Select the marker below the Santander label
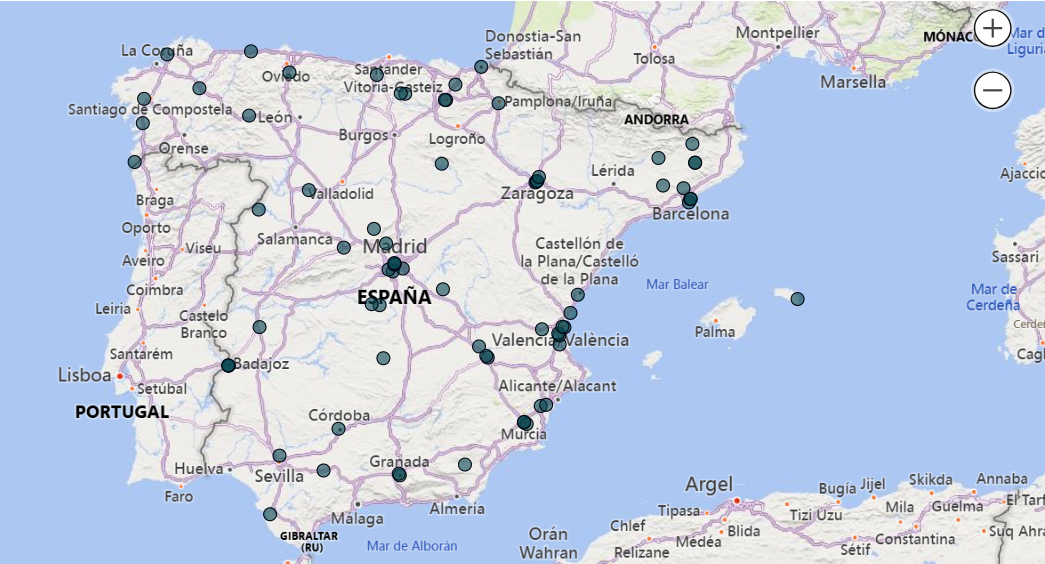This screenshot has height=564, width=1045. pos(377,75)
